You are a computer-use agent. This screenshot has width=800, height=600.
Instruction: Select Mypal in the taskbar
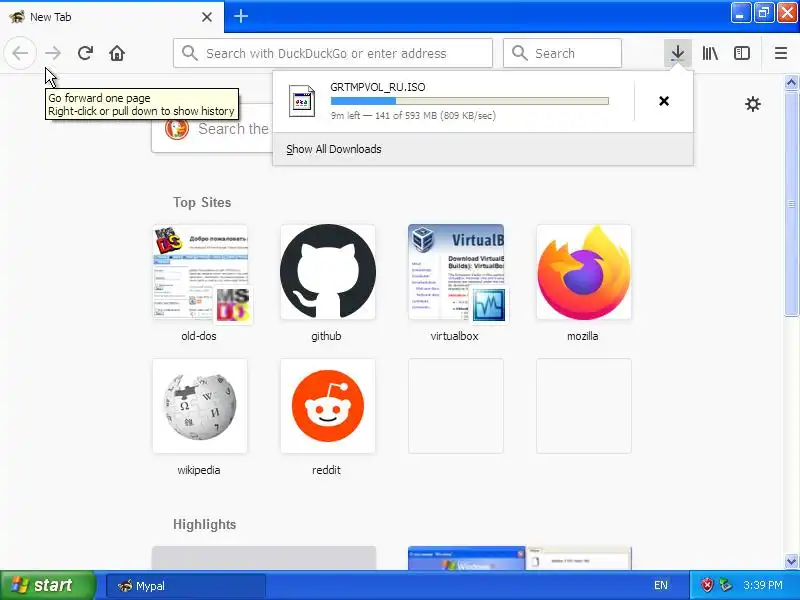click(186, 586)
